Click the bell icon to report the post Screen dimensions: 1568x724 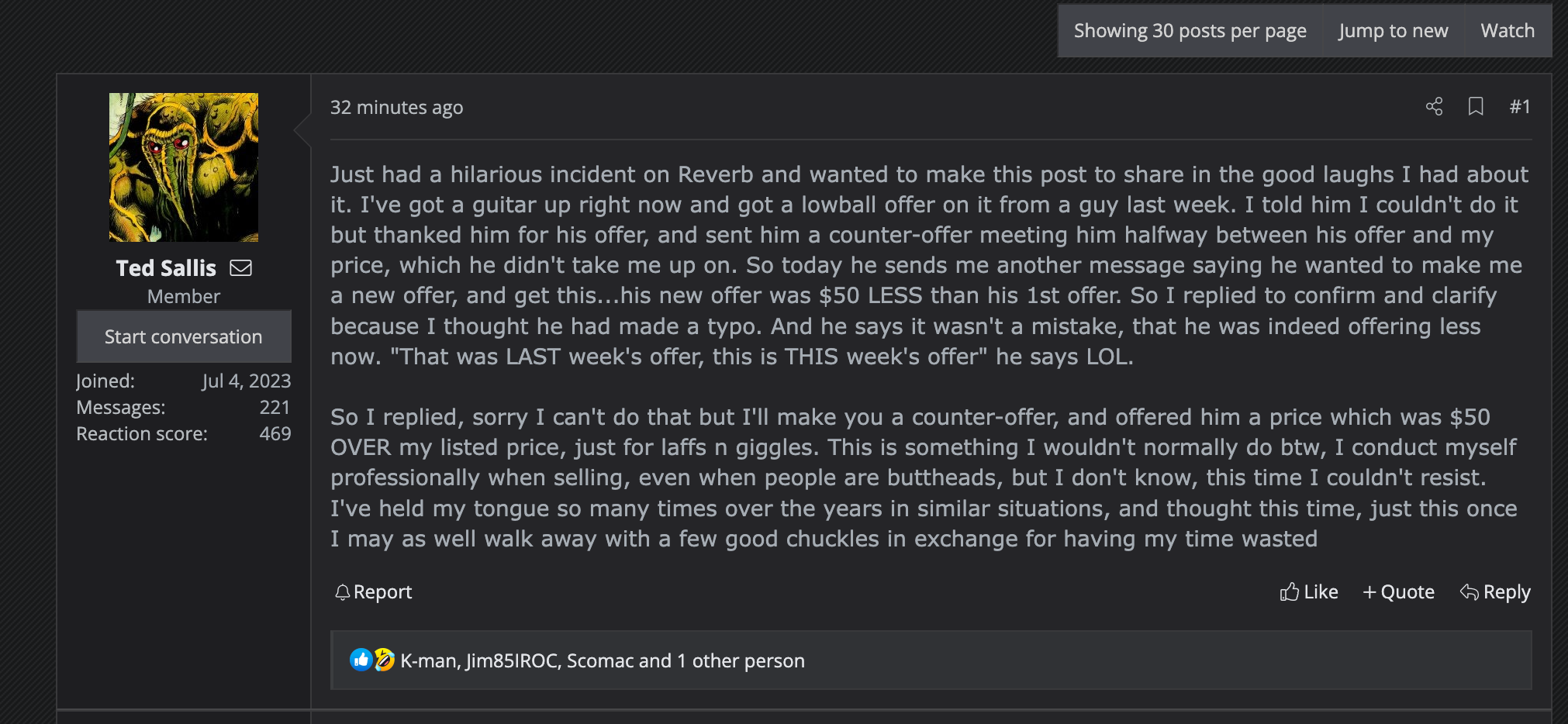point(342,592)
